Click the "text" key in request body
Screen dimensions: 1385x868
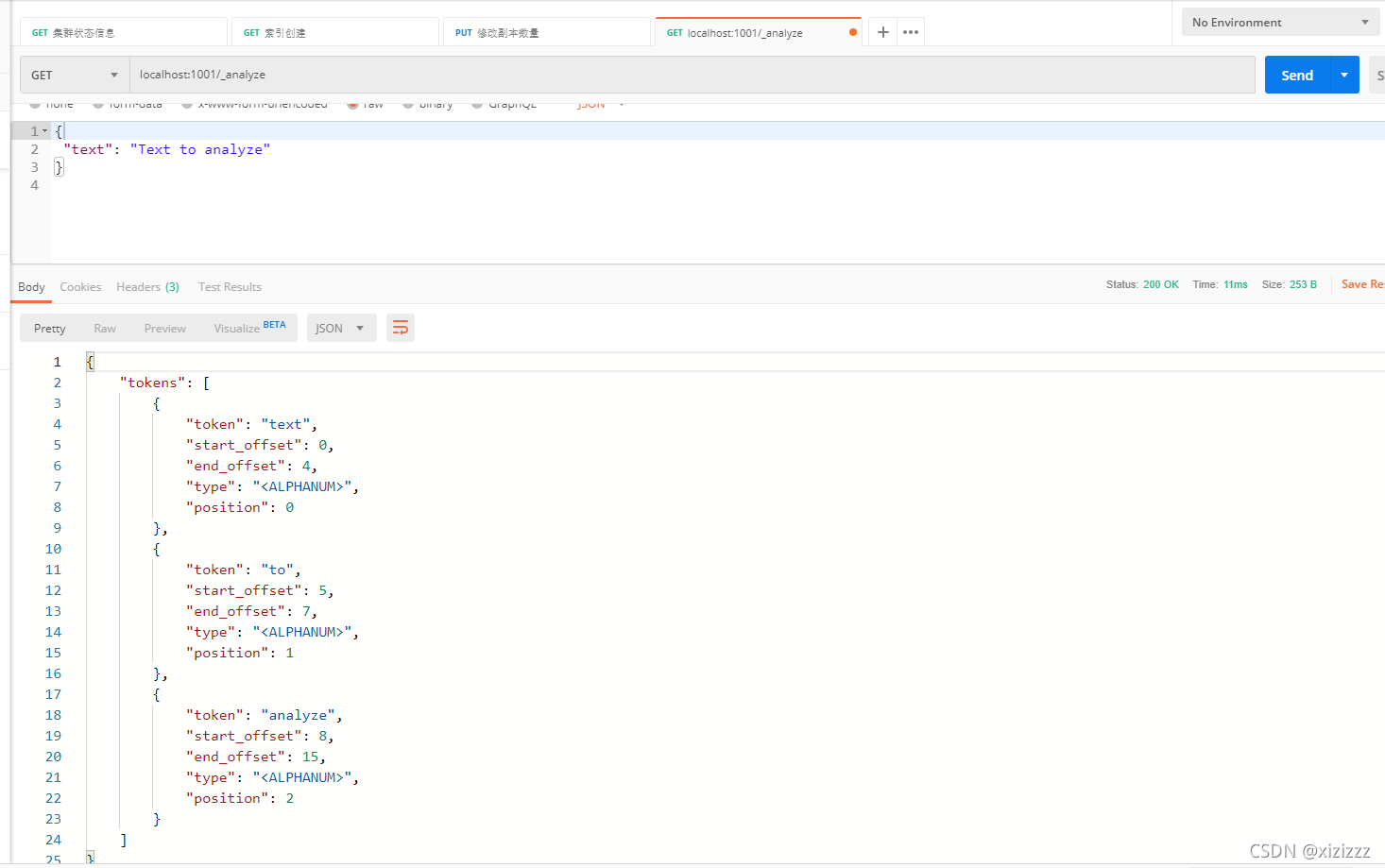pos(88,149)
